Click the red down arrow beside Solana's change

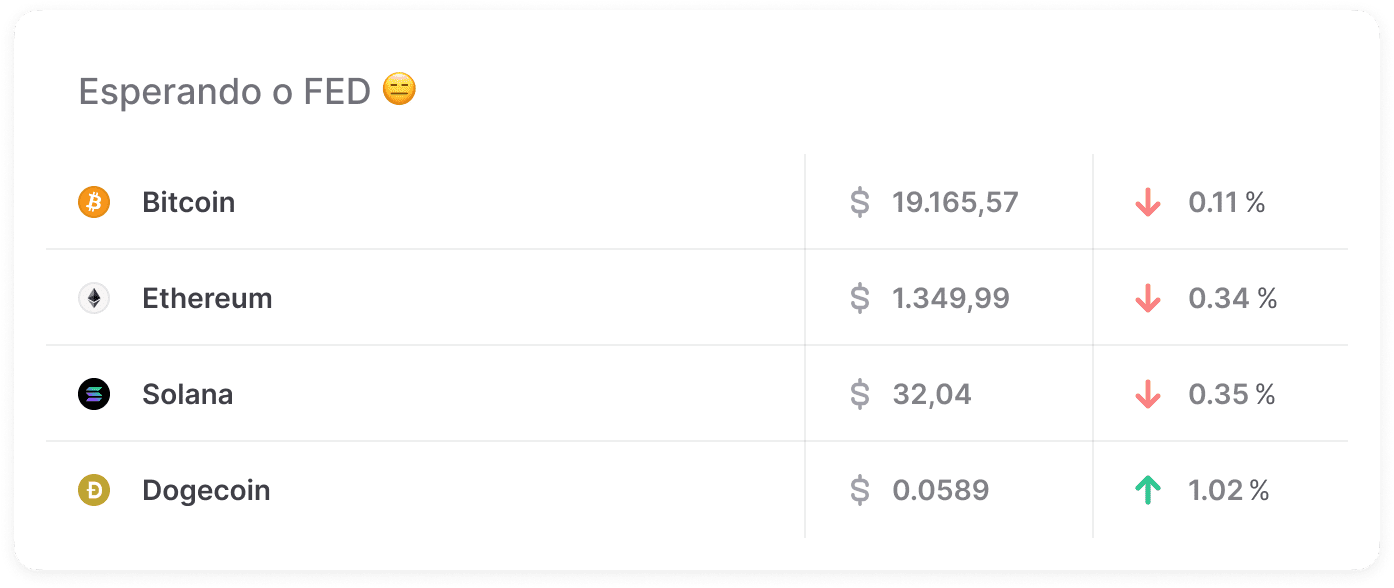point(1148,393)
